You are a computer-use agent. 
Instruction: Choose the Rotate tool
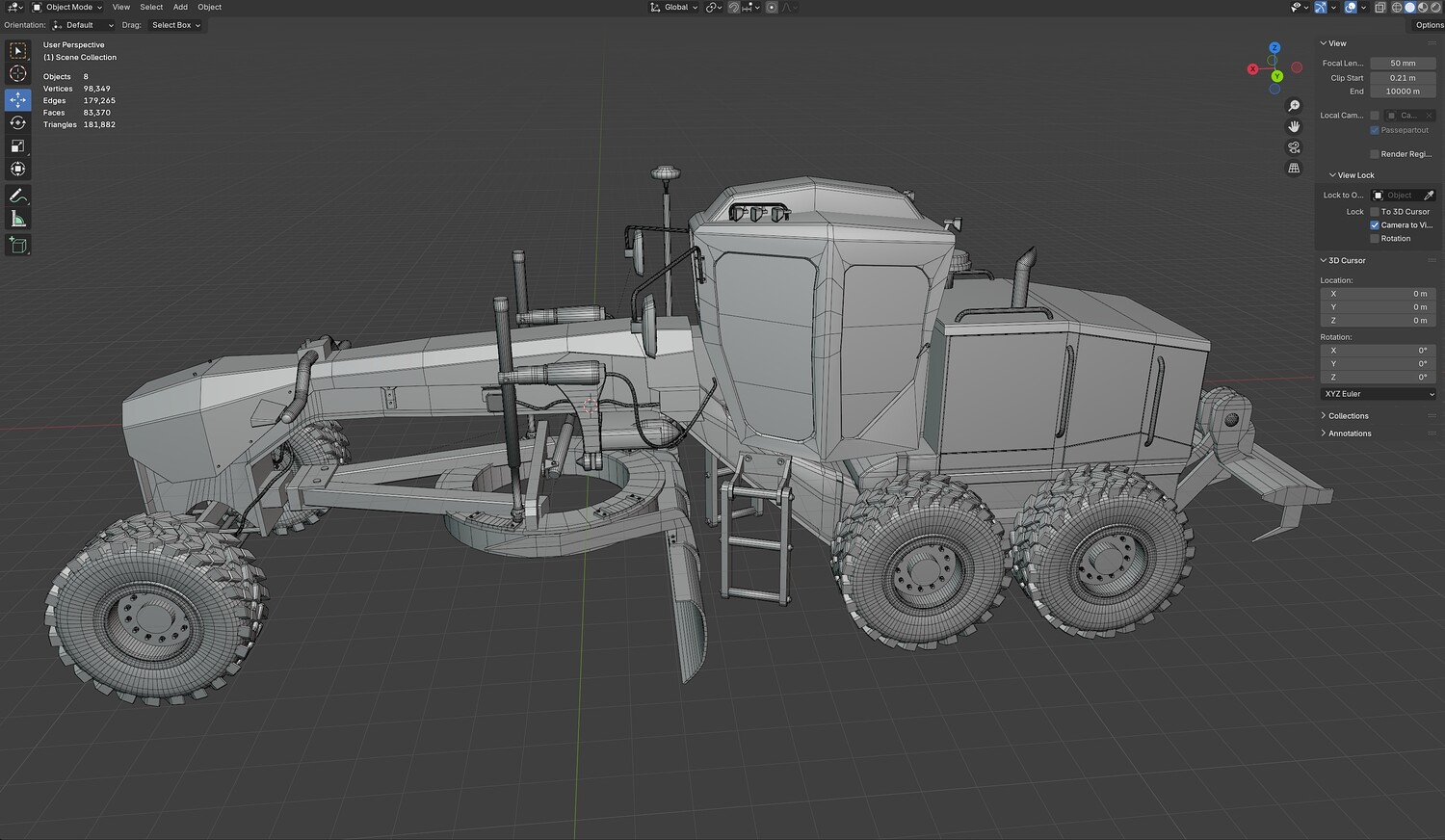coord(18,122)
